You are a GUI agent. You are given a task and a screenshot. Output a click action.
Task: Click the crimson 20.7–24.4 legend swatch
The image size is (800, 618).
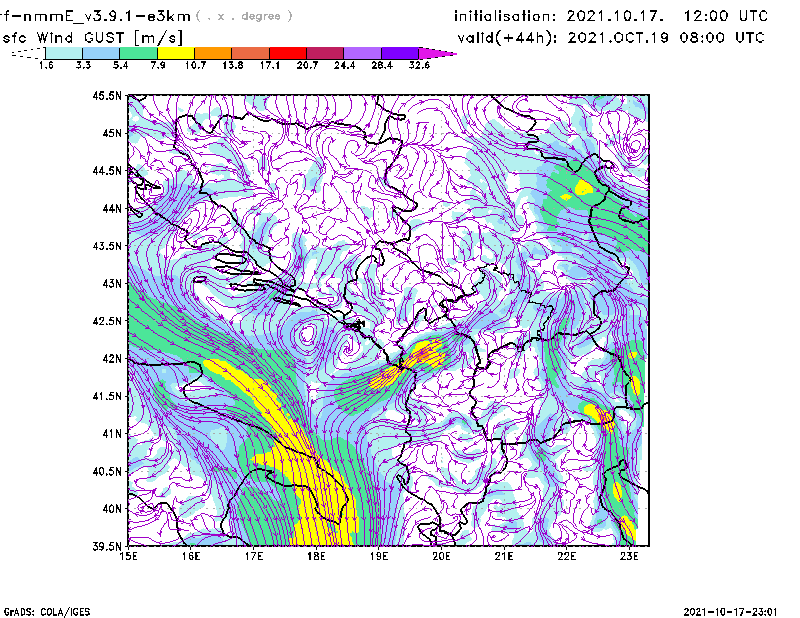pos(325,53)
